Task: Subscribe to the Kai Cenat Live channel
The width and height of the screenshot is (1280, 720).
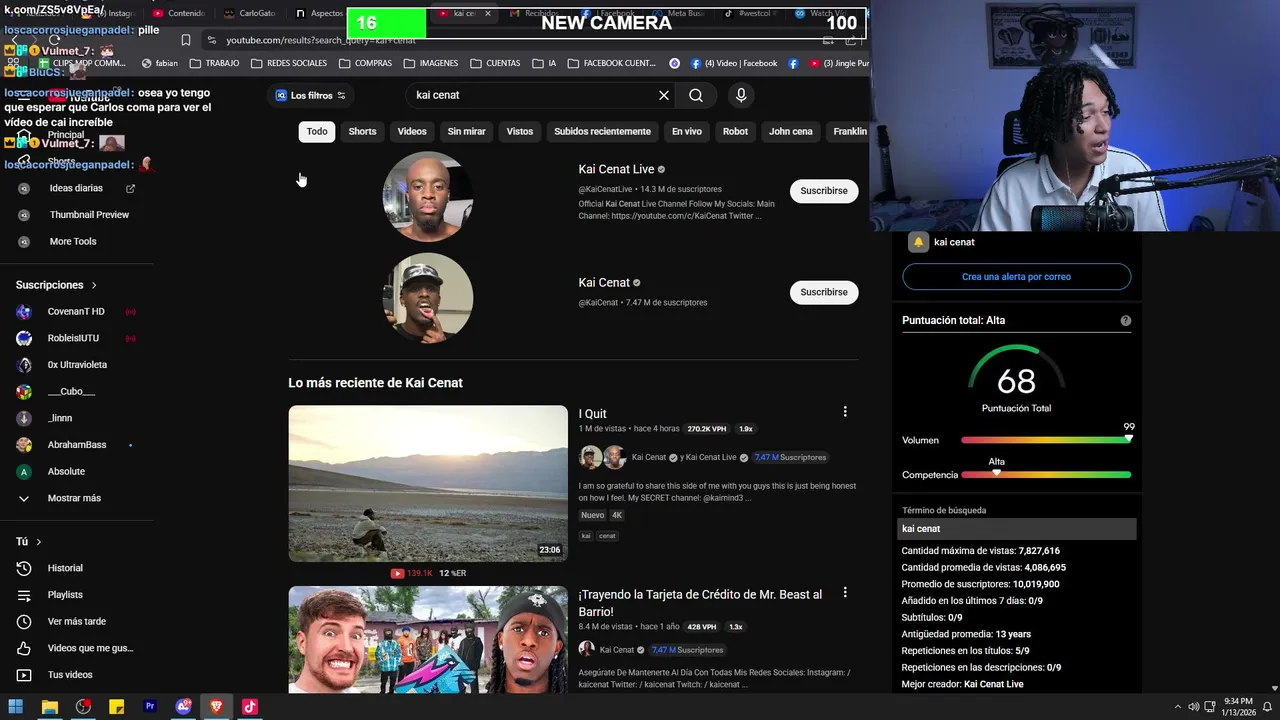Action: 824,191
